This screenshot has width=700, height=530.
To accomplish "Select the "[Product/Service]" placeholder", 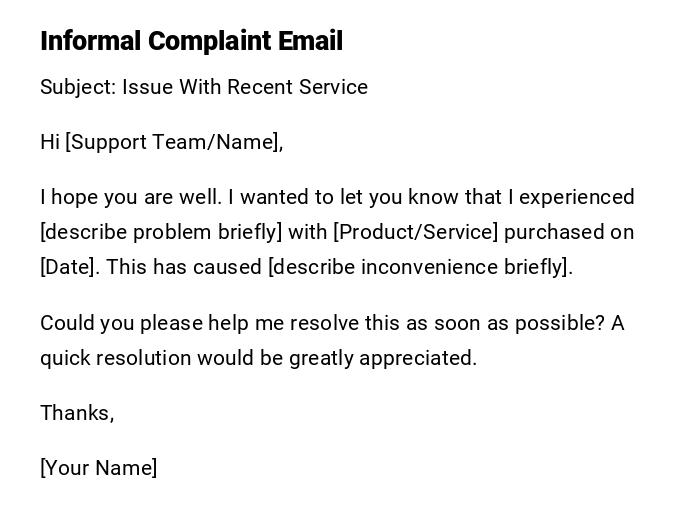I will pos(415,232).
